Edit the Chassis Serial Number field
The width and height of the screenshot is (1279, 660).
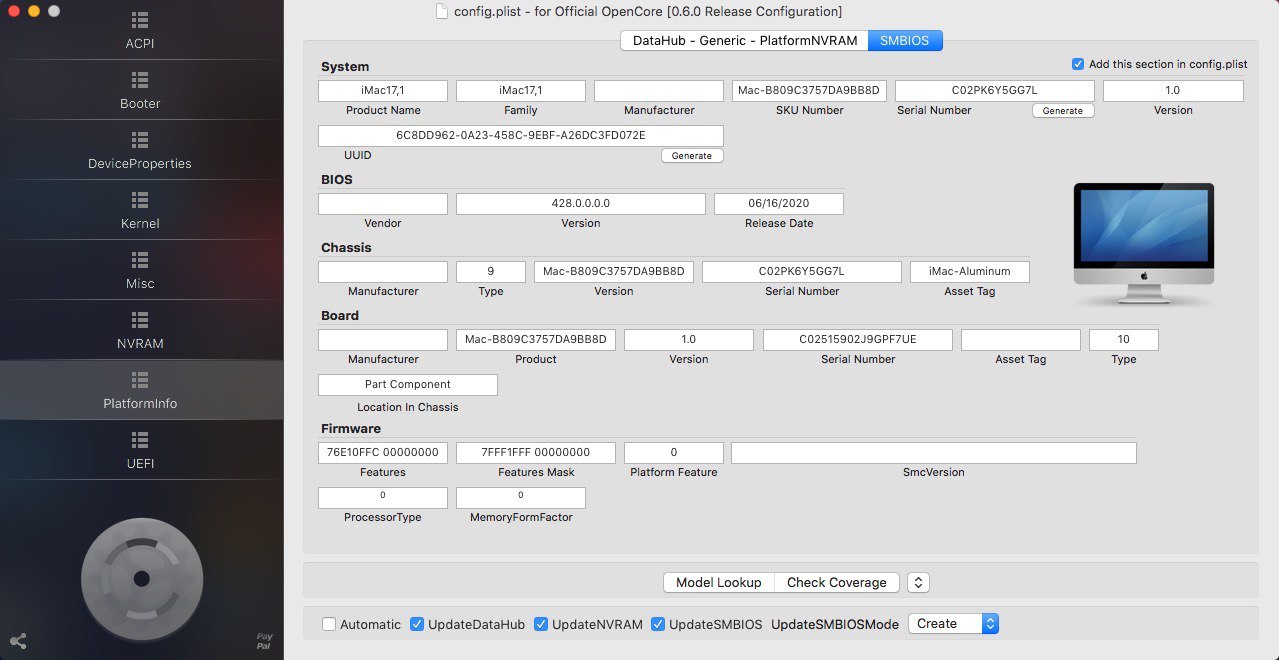[802, 272]
